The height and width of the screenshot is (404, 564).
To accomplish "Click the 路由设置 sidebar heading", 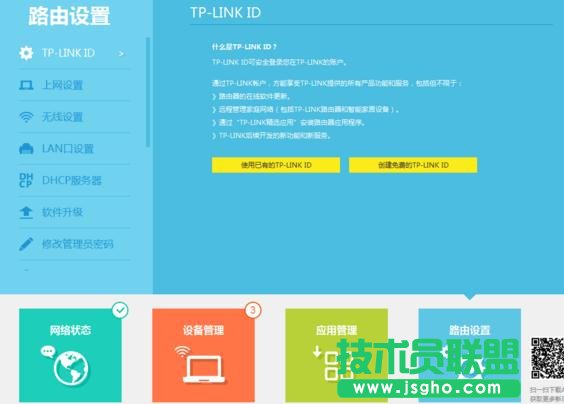I will (69, 16).
